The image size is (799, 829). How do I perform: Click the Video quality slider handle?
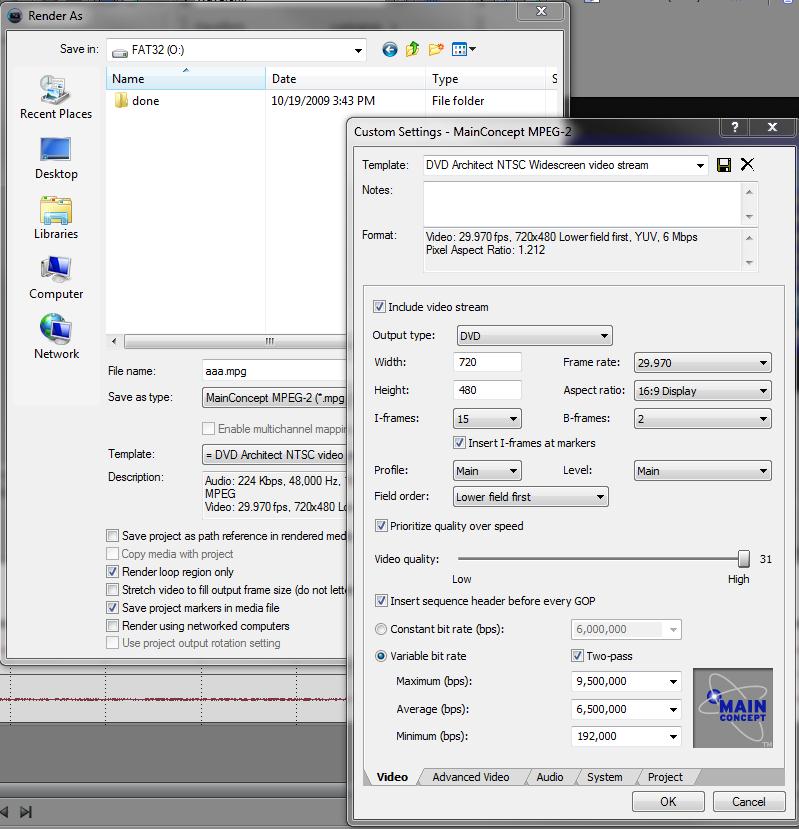click(x=743, y=558)
